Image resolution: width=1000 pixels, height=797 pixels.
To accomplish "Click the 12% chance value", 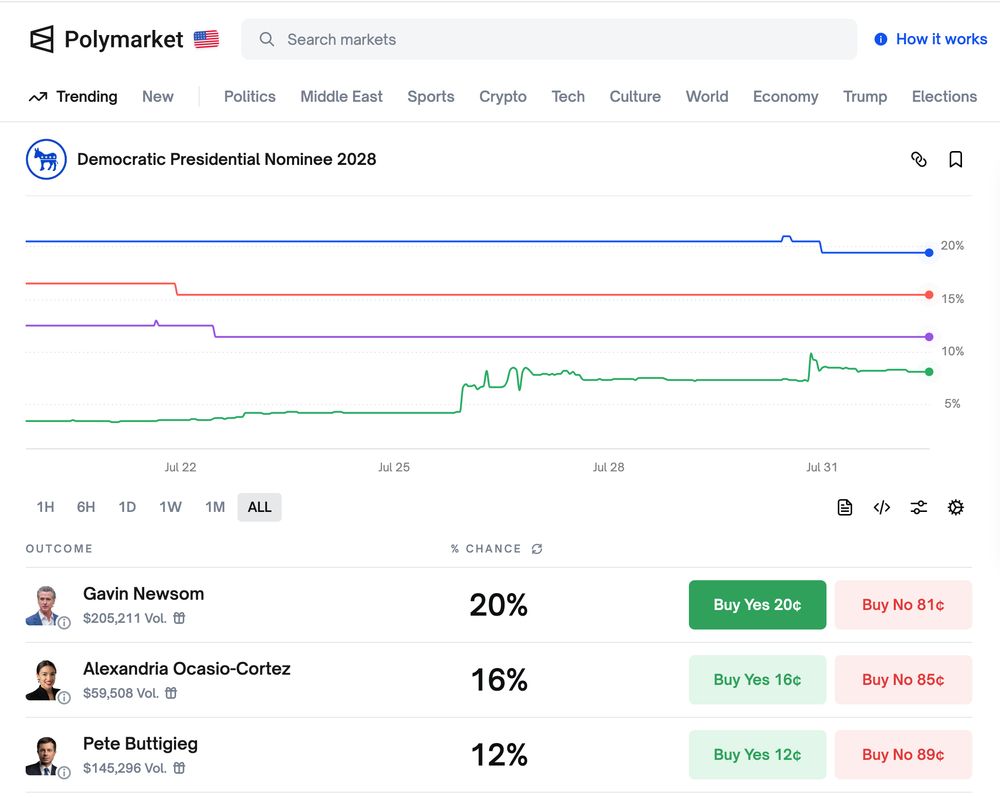I will point(499,756).
